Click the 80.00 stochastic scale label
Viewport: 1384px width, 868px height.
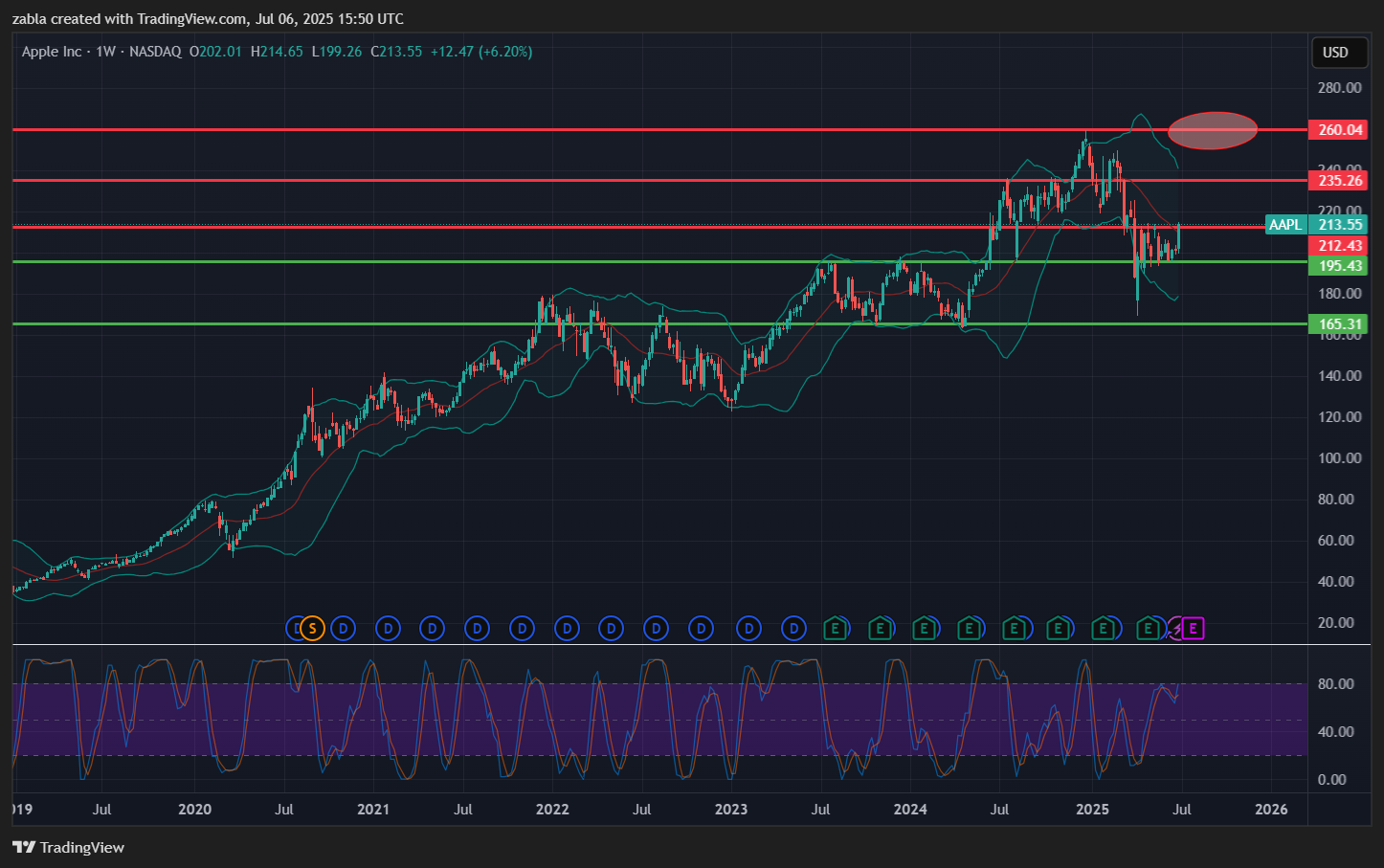pyautogui.click(x=1336, y=684)
